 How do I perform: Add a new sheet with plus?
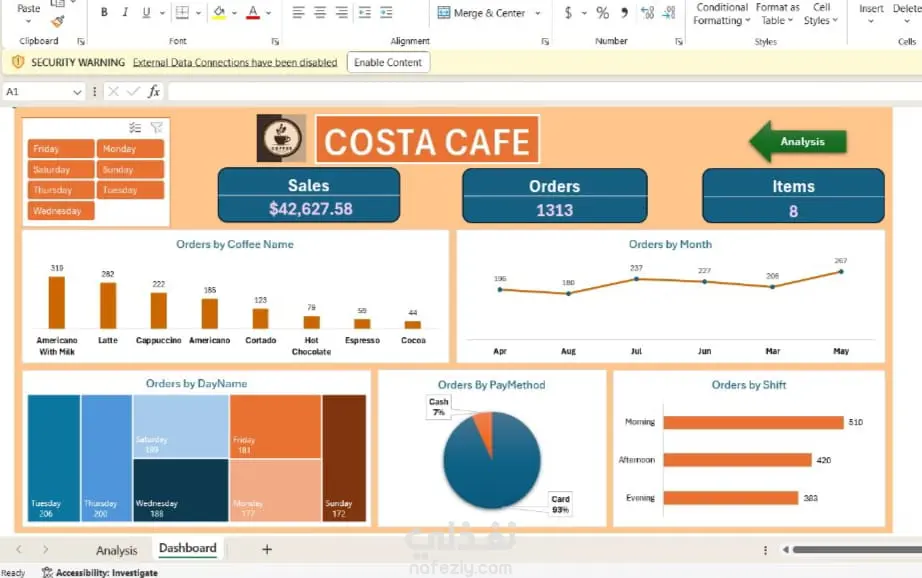pyautogui.click(x=267, y=549)
